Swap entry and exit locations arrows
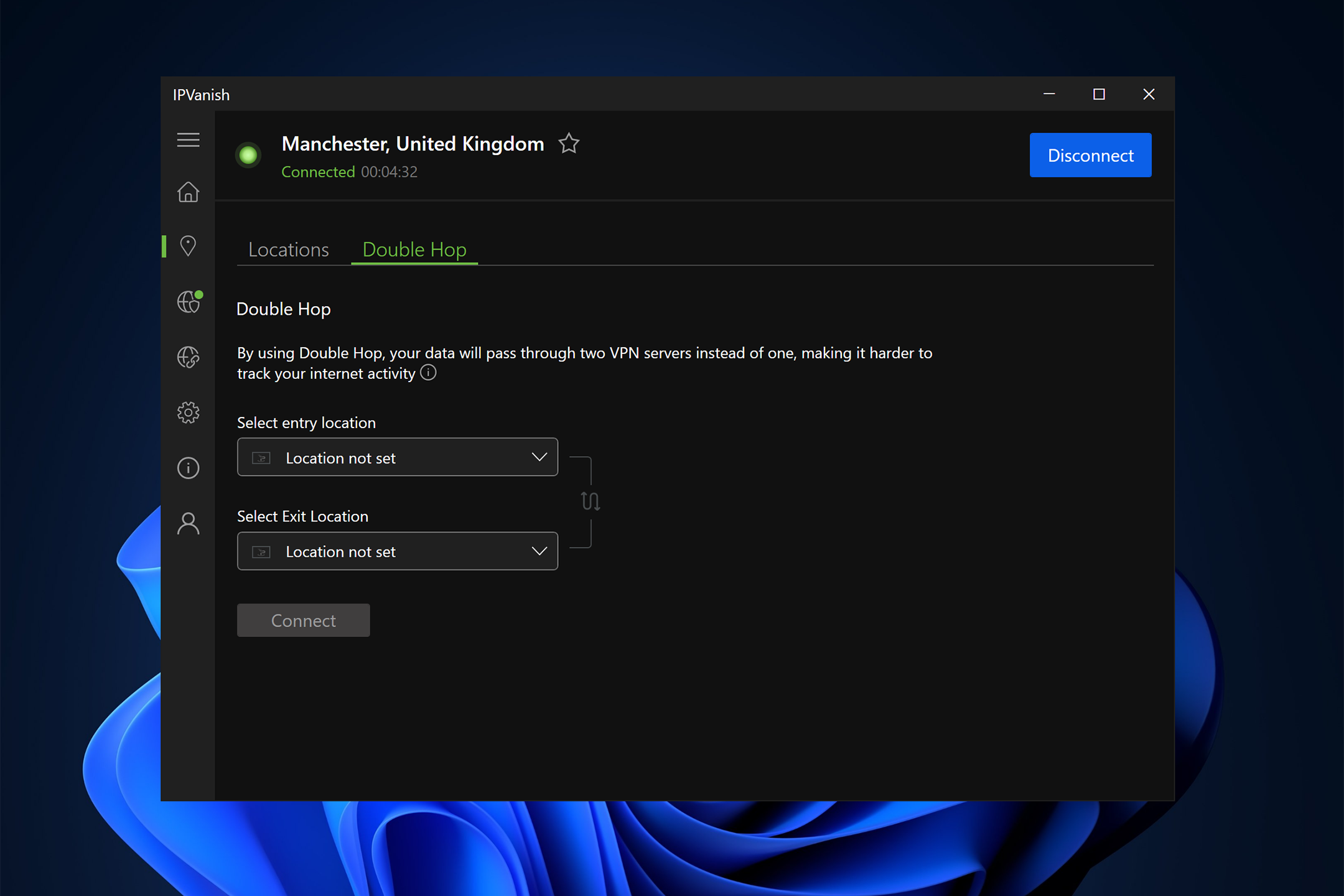Screen dimensions: 1344x896 click(x=590, y=501)
